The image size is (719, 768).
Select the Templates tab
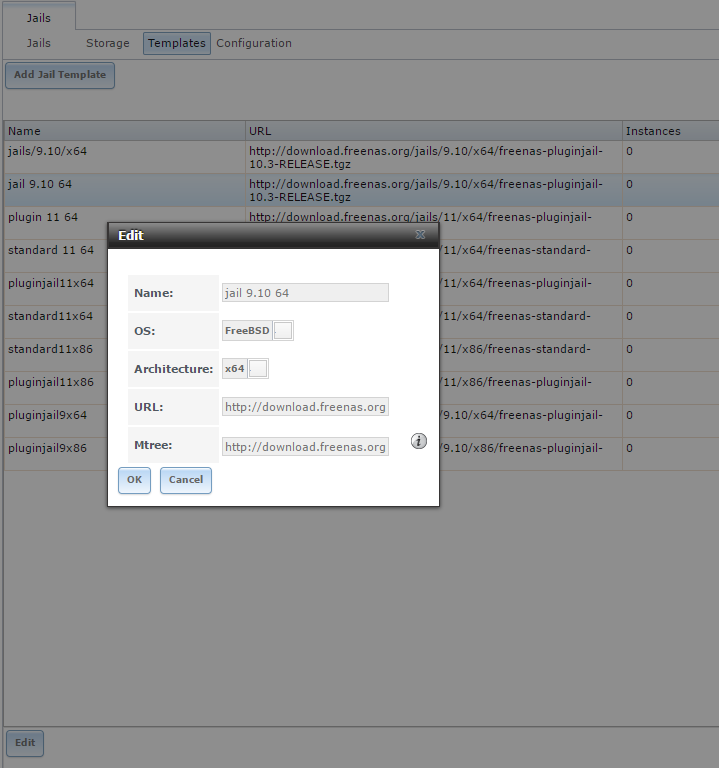(x=177, y=43)
